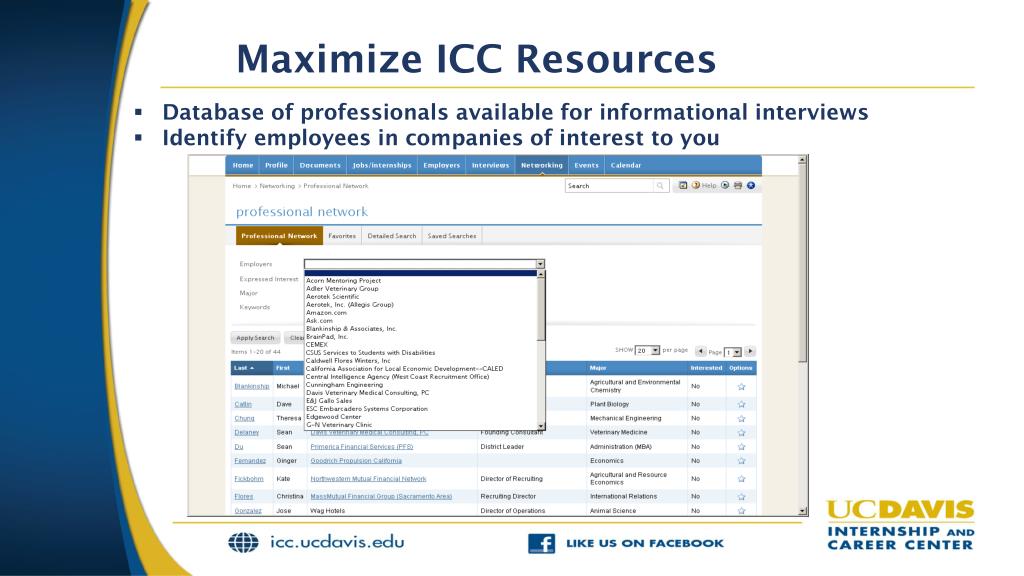Open the Calendar nav tab
This screenshot has width=1024, height=576.
coord(626,165)
